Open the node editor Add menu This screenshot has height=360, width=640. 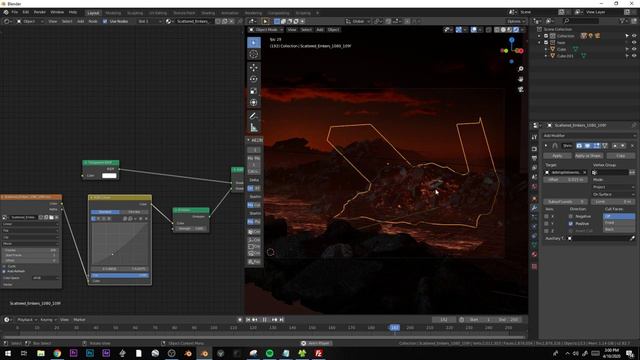(80, 21)
